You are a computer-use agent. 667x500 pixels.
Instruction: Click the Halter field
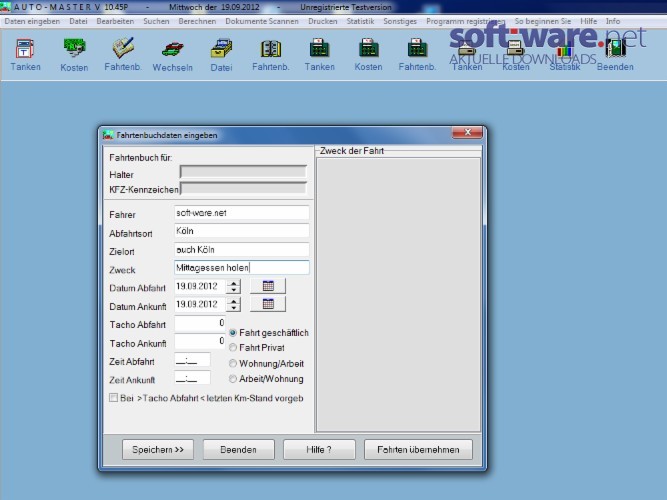tap(243, 172)
